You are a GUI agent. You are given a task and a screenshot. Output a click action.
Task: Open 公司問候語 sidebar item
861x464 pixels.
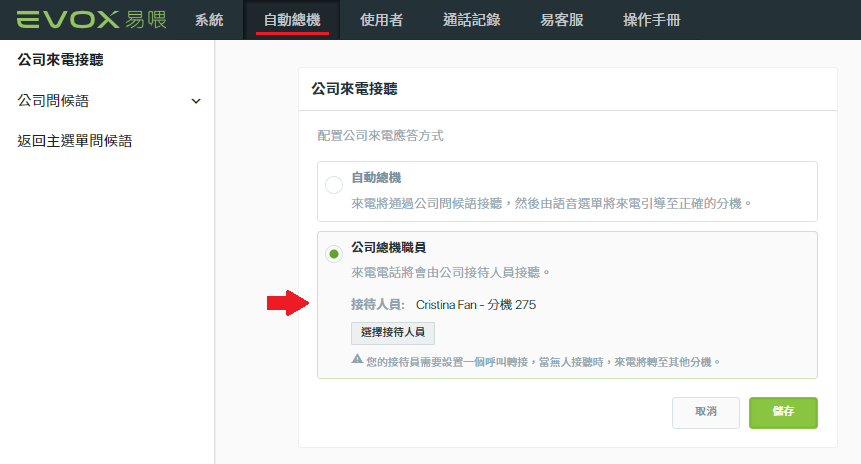point(53,101)
